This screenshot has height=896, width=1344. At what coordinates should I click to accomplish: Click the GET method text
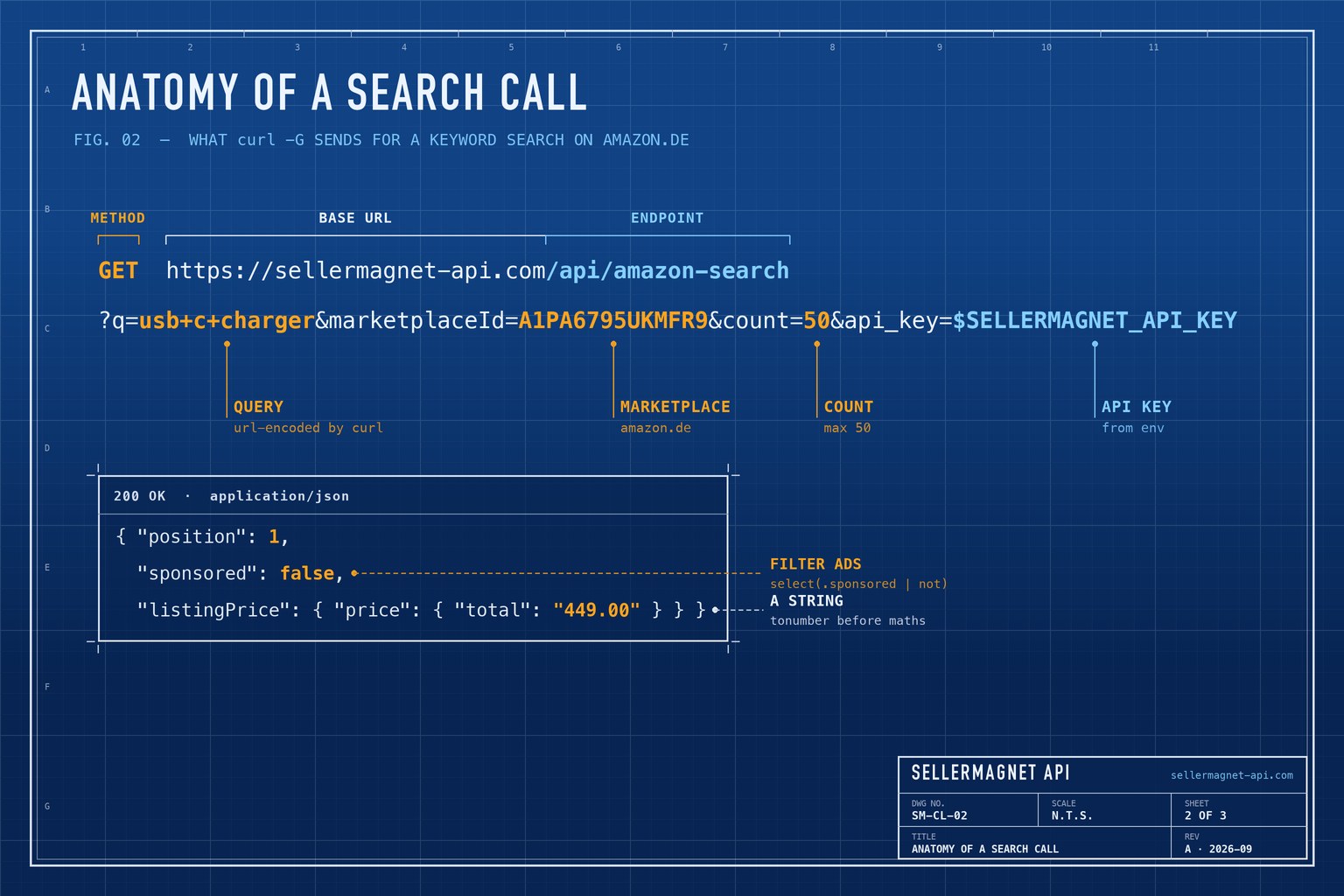tap(118, 270)
